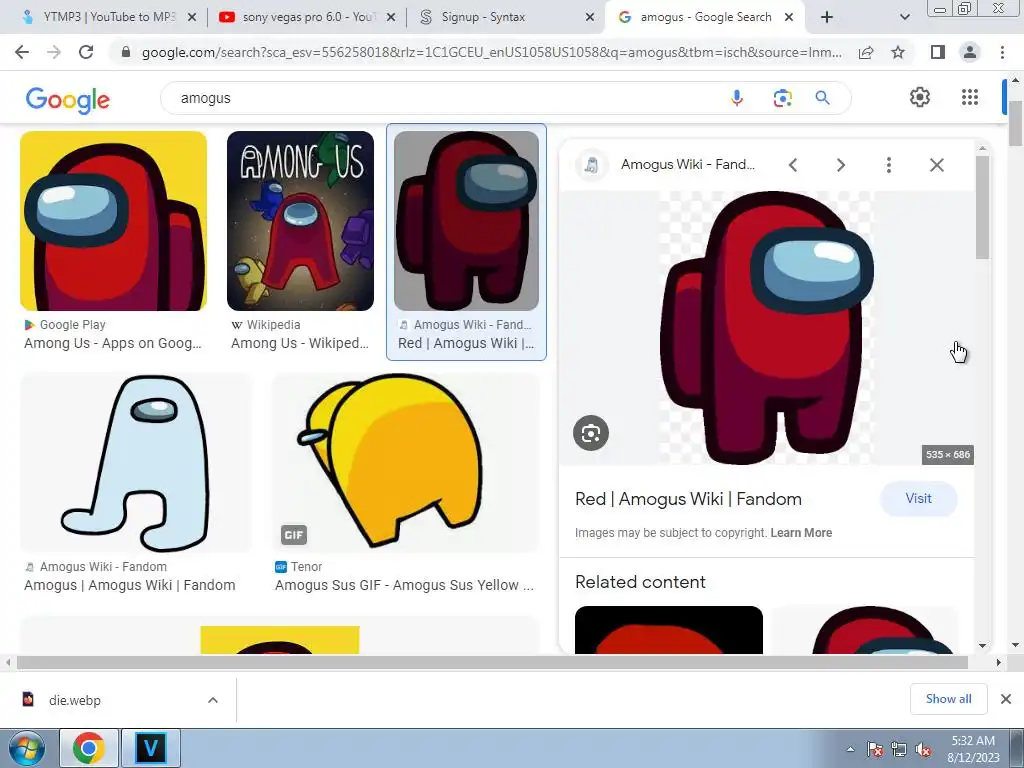The width and height of the screenshot is (1024, 768).
Task: Open Wikipedia Among Us cover thumbnail
Action: (300, 221)
